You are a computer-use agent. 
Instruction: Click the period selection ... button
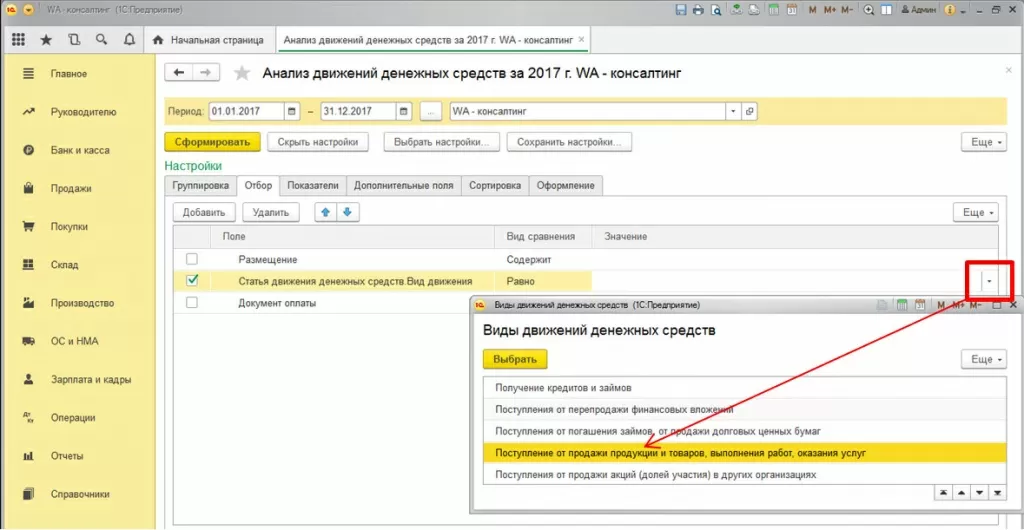coord(430,111)
